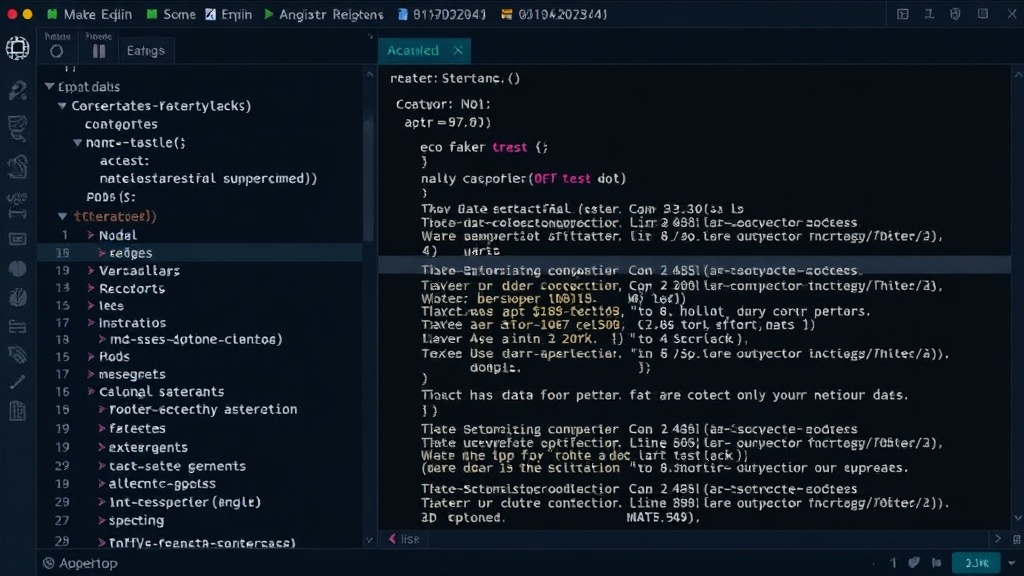Image resolution: width=1024 pixels, height=576 pixels.
Task: Select the diagonal pencil-line icon in sidebar
Action: [18, 383]
